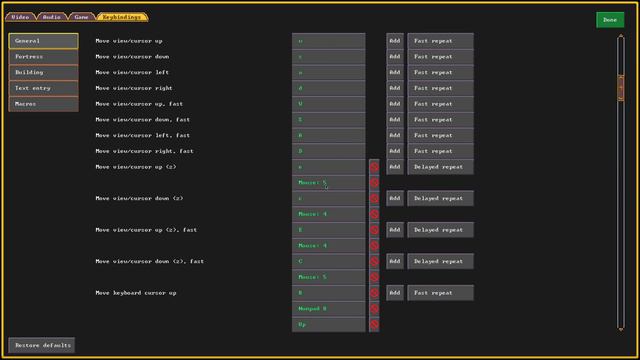
Task: Add a binding for view/cursor up, fast
Action: (395, 104)
